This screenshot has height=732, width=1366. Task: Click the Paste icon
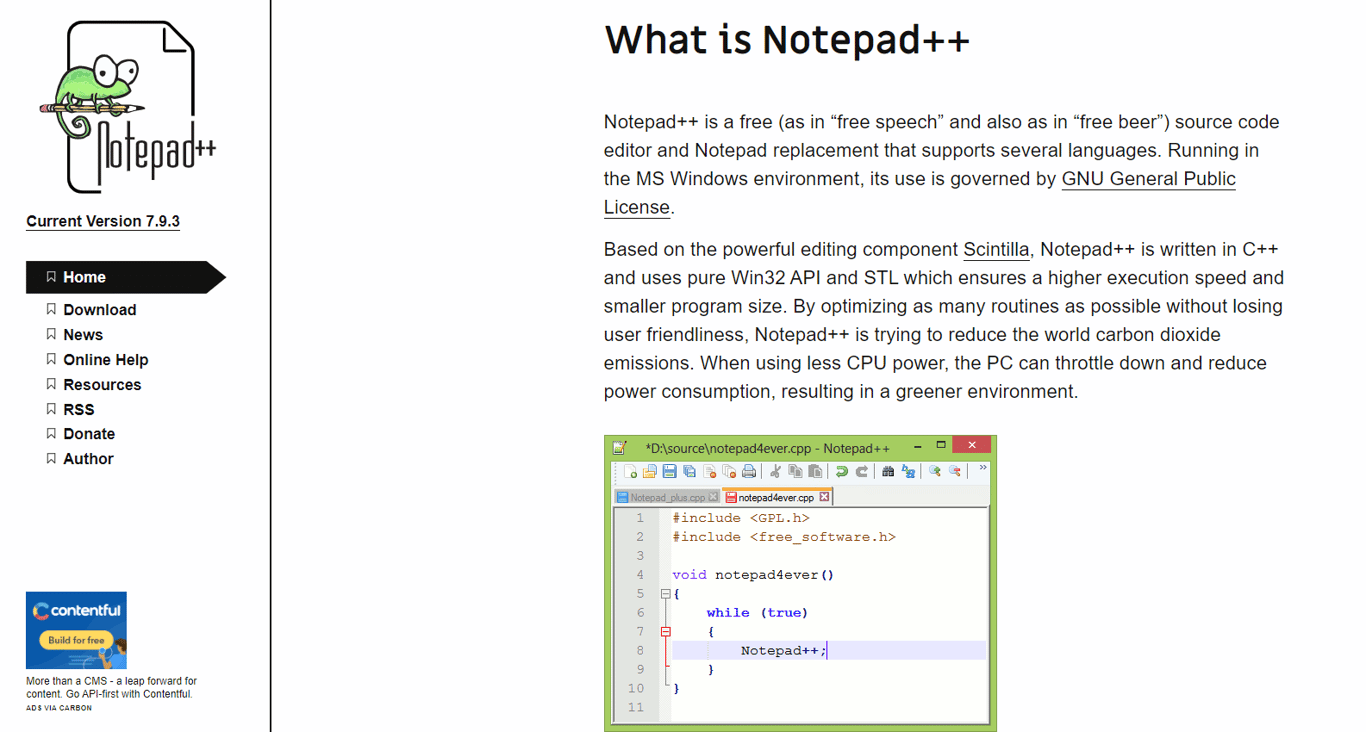tap(816, 471)
